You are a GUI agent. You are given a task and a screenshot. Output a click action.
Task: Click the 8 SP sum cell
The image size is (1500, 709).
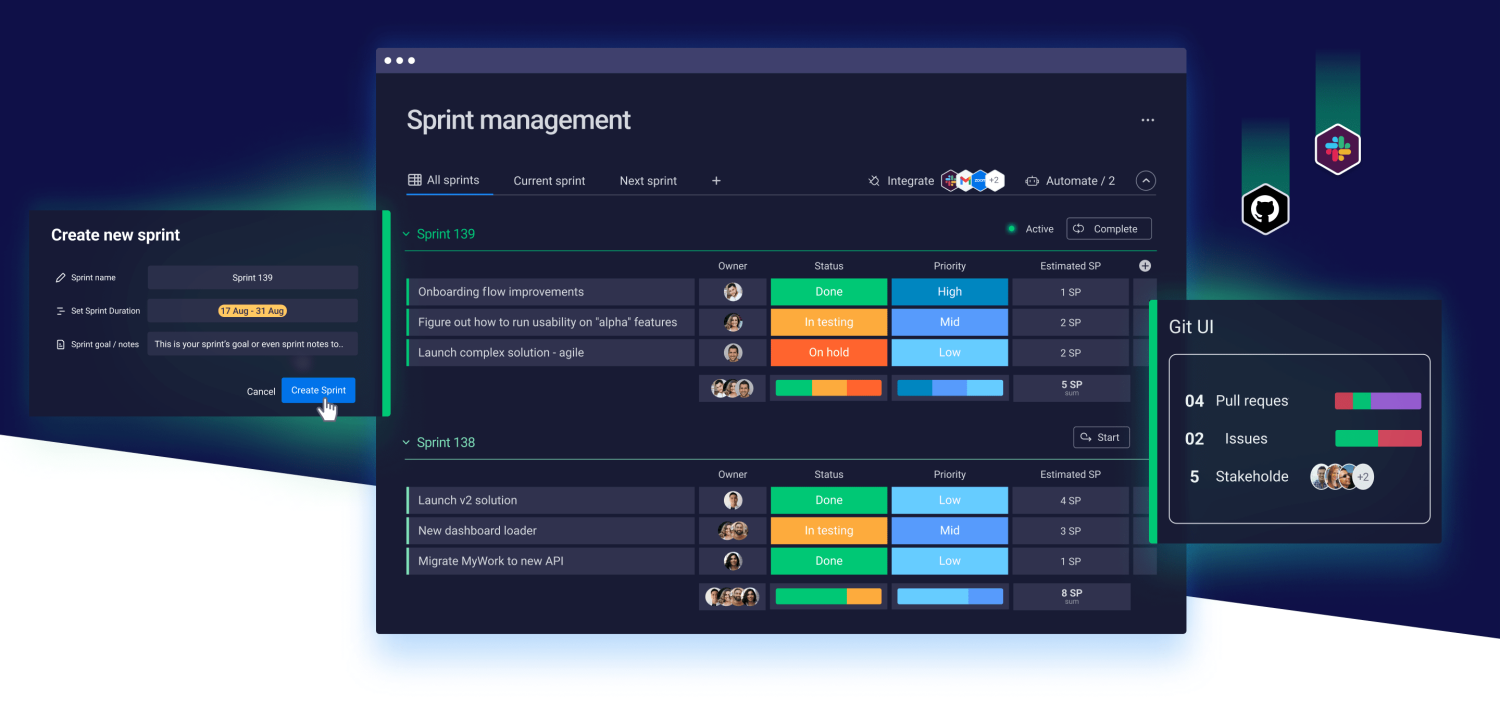click(x=1071, y=597)
